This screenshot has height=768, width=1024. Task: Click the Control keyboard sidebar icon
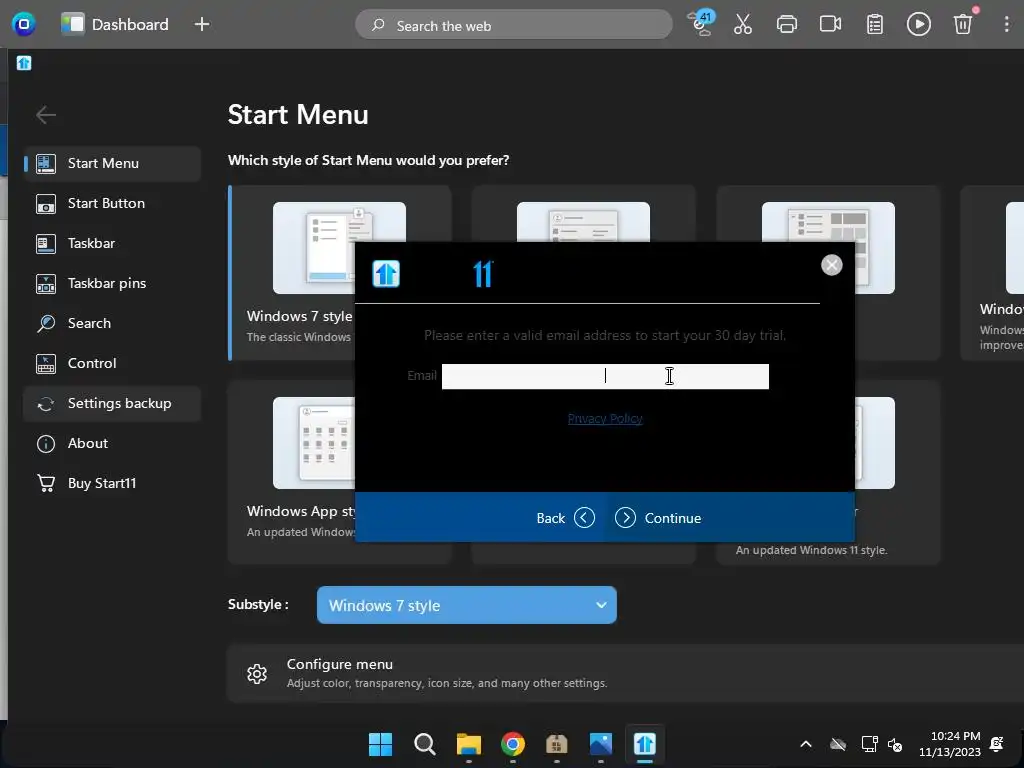[x=46, y=364]
